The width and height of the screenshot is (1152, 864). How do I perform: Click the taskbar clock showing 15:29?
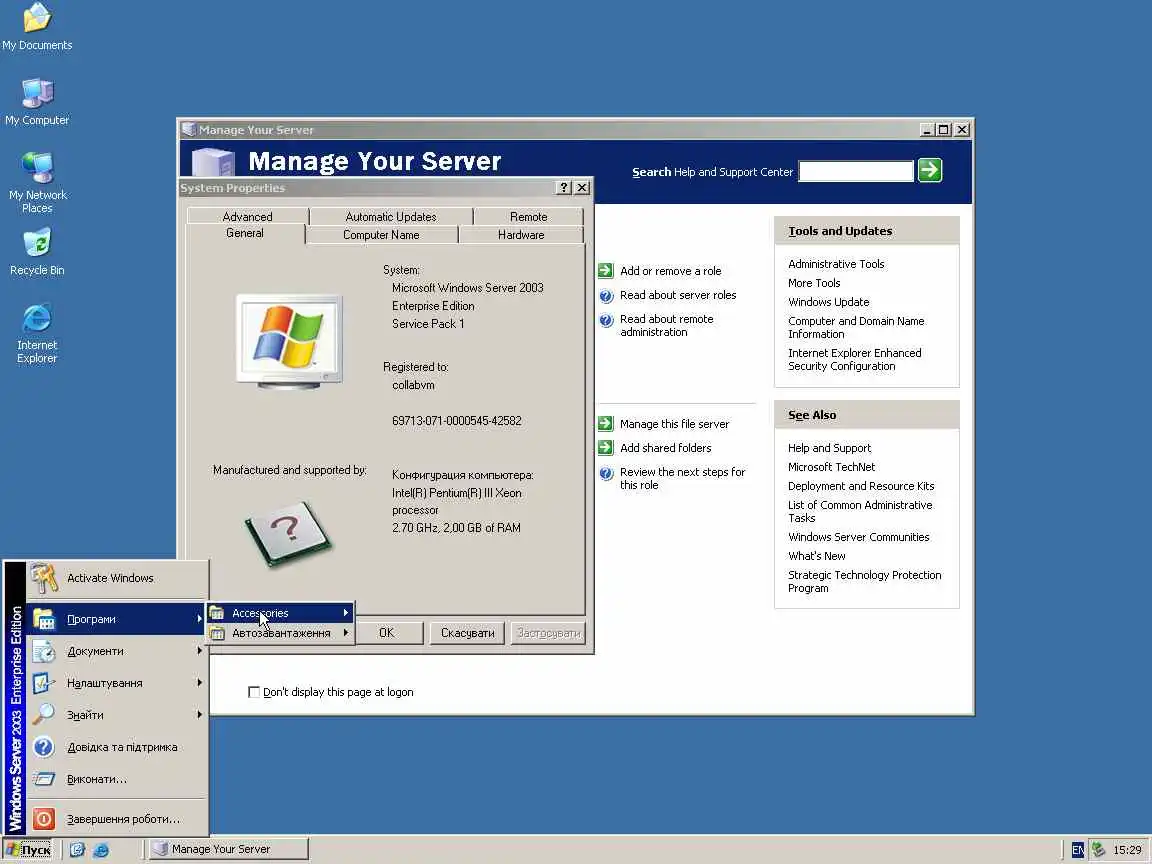click(1127, 850)
